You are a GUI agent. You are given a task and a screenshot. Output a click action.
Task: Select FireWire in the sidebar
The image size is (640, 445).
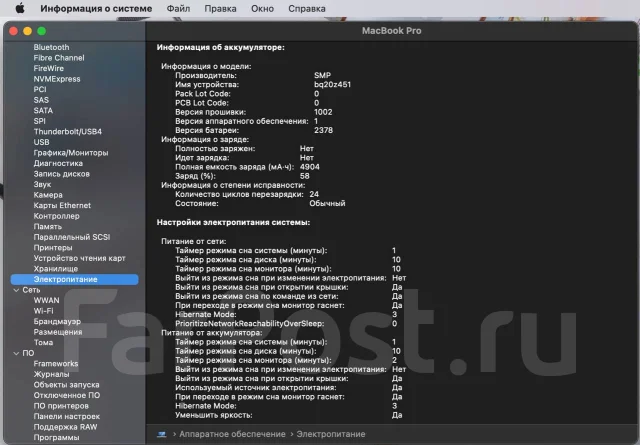(49, 69)
